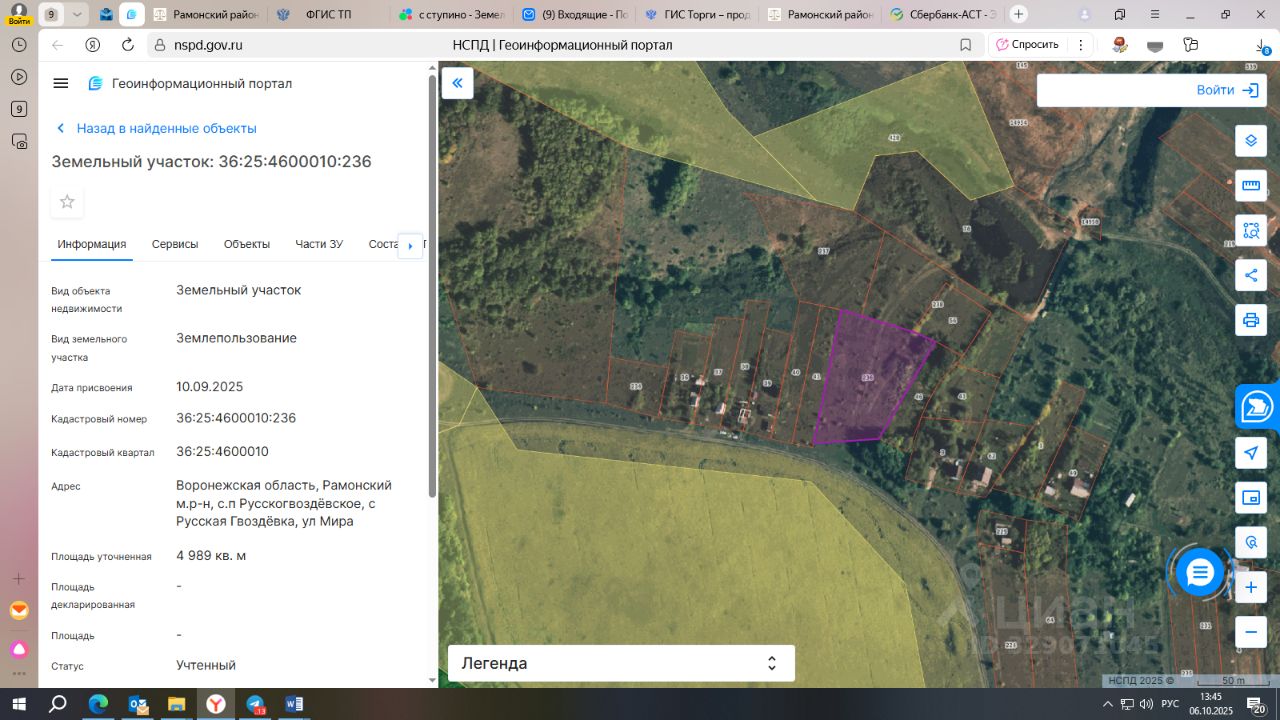Screen dimensions: 1280x720
Task: Go back to found objects list
Action: click(156, 128)
